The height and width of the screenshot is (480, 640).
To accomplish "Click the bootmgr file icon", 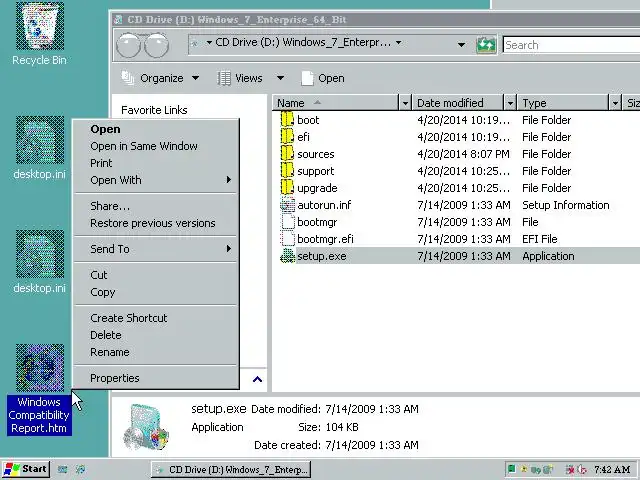I will click(x=287, y=222).
